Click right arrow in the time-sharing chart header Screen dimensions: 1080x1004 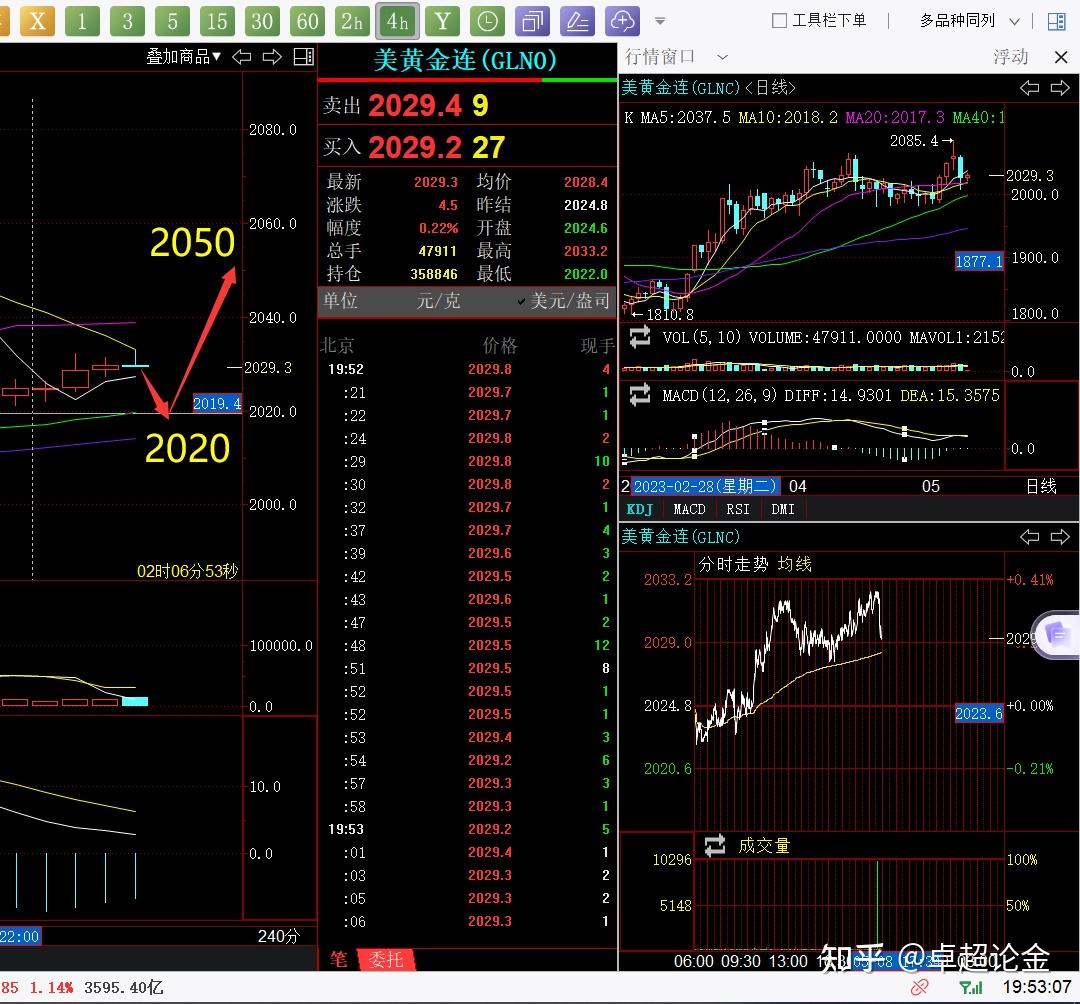[x=1060, y=536]
